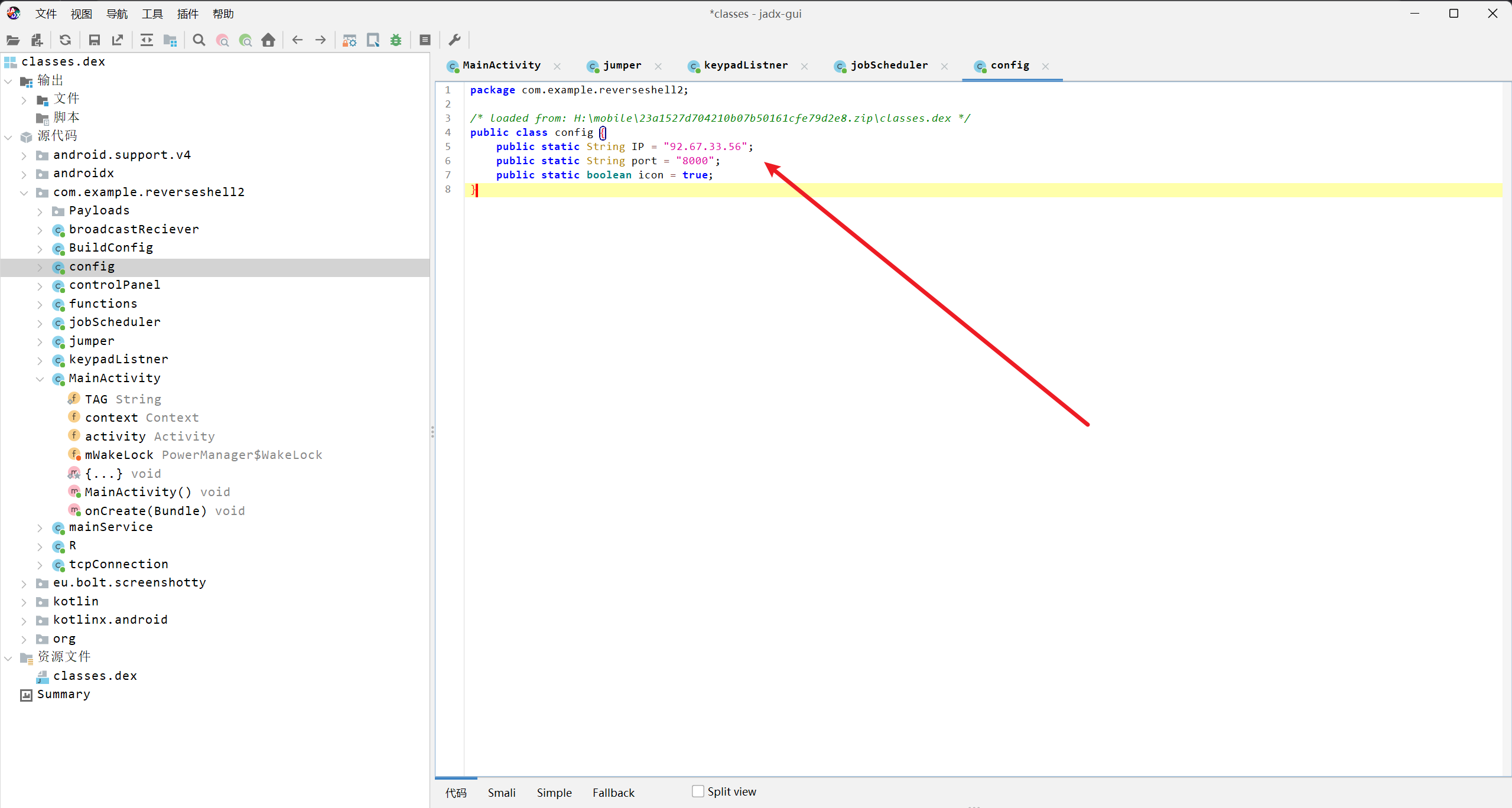Open preferences wrench icon
Screen dimensions: 1512x808
(454, 40)
